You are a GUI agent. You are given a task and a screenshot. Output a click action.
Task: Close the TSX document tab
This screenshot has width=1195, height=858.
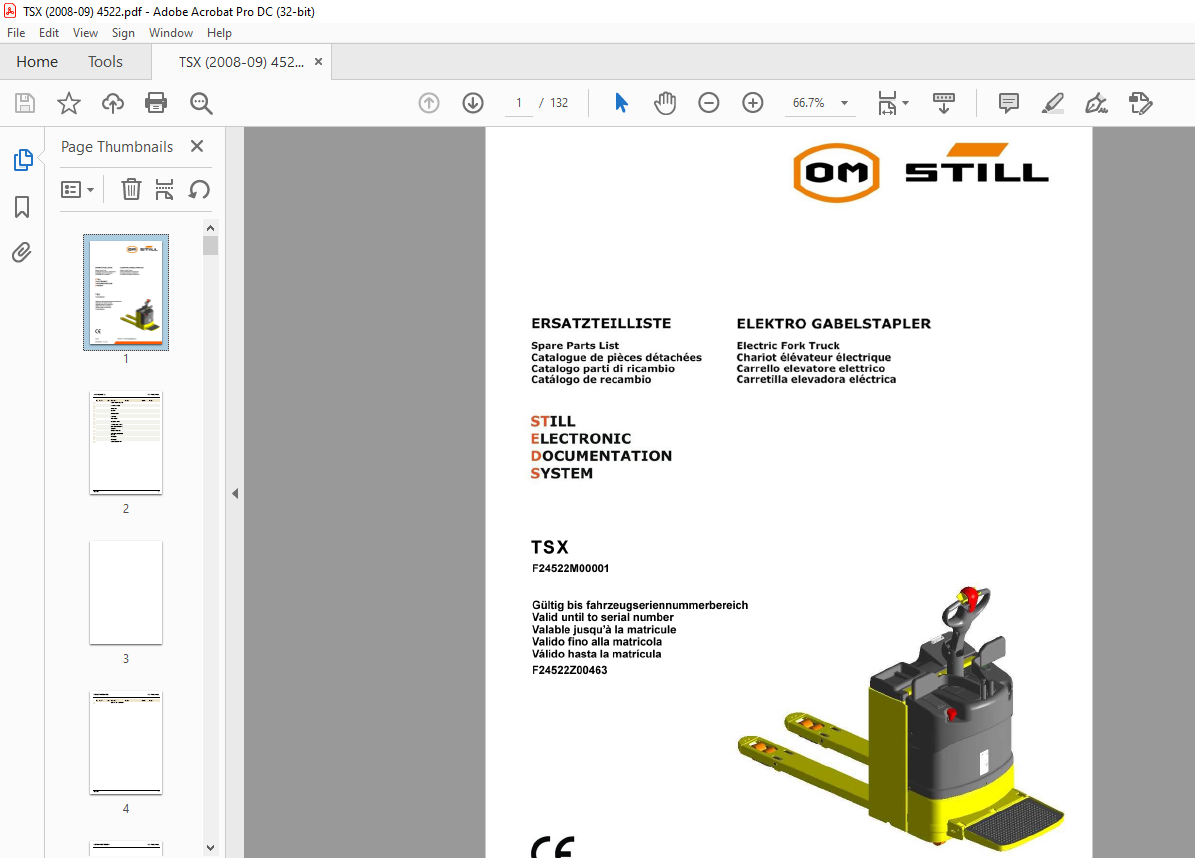(319, 62)
